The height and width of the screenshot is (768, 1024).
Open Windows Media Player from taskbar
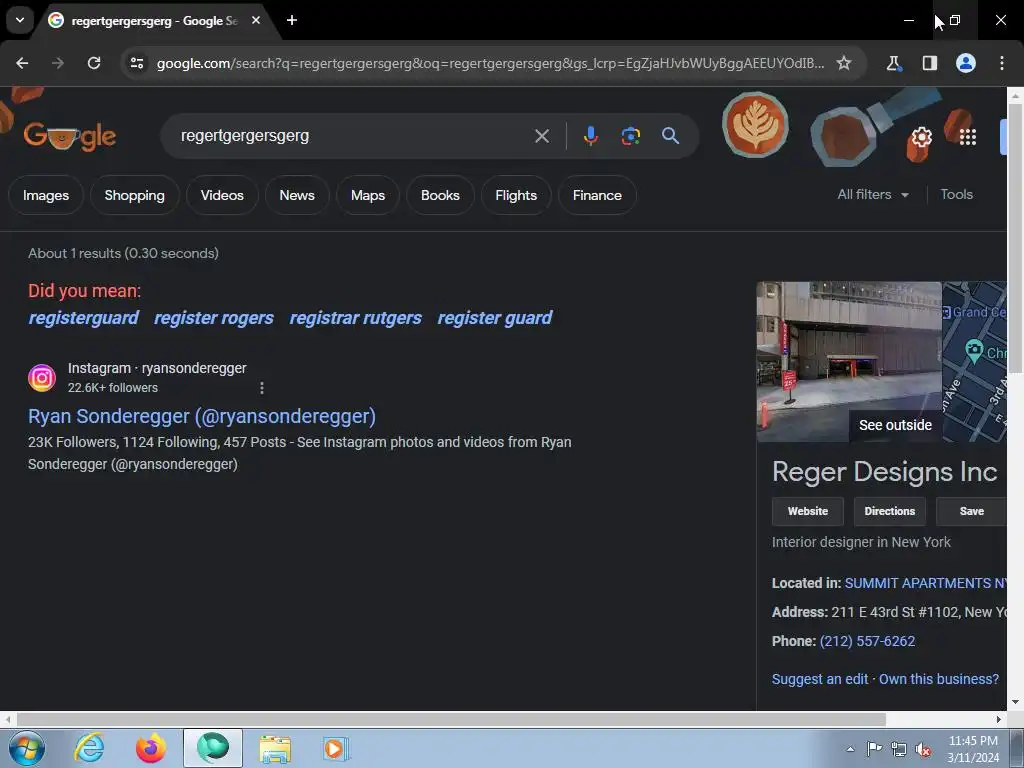336,748
